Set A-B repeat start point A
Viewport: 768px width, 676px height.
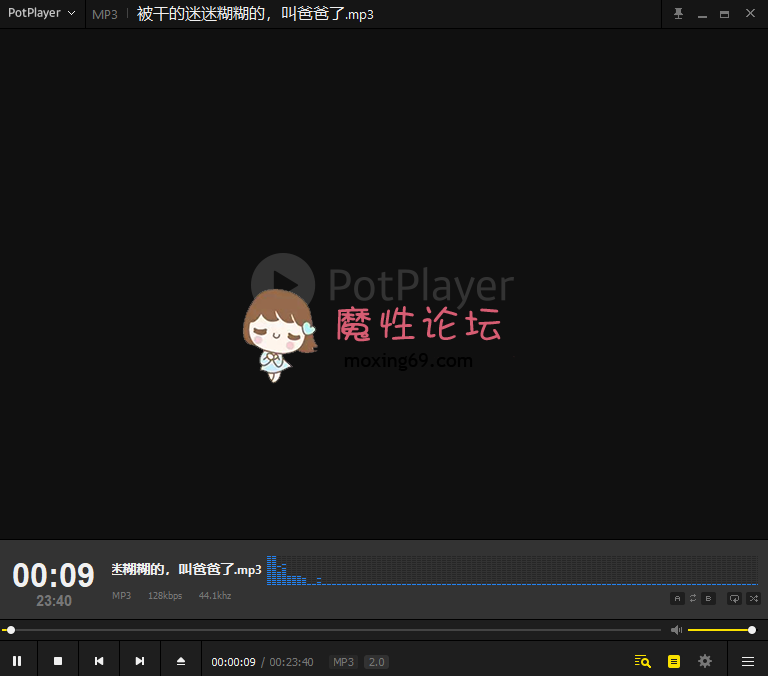click(x=677, y=599)
